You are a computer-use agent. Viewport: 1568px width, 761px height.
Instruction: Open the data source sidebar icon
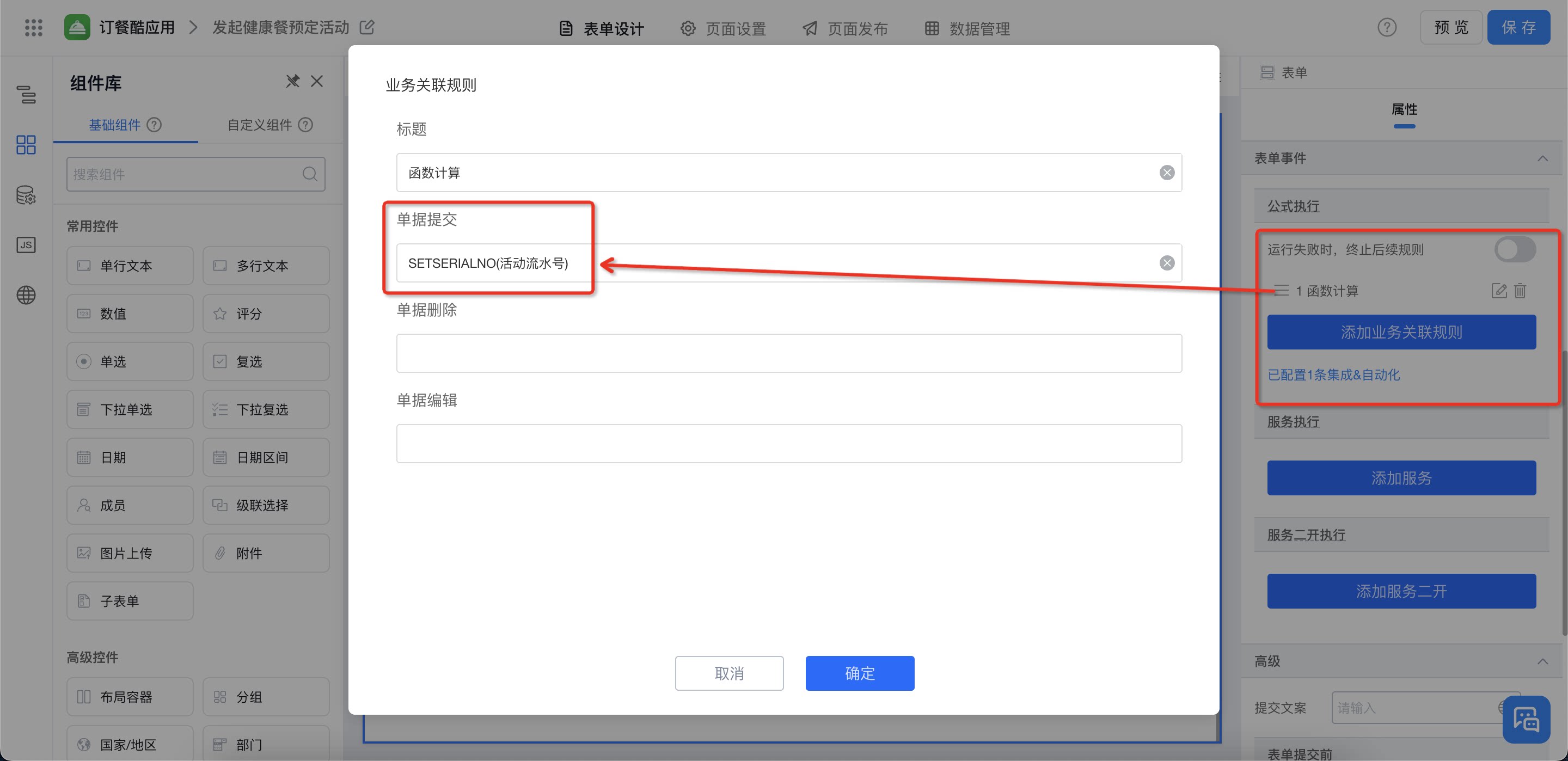[26, 195]
